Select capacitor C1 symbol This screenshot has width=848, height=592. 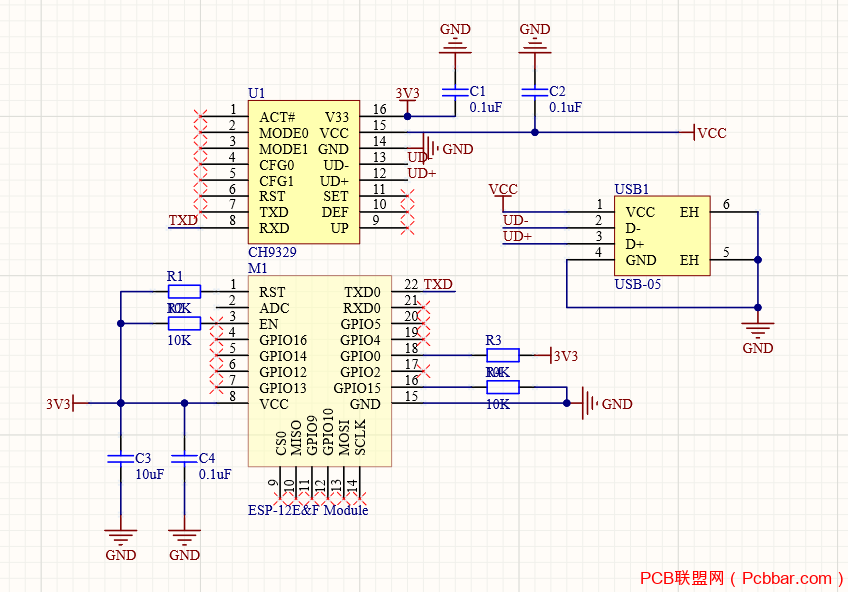coord(455,92)
